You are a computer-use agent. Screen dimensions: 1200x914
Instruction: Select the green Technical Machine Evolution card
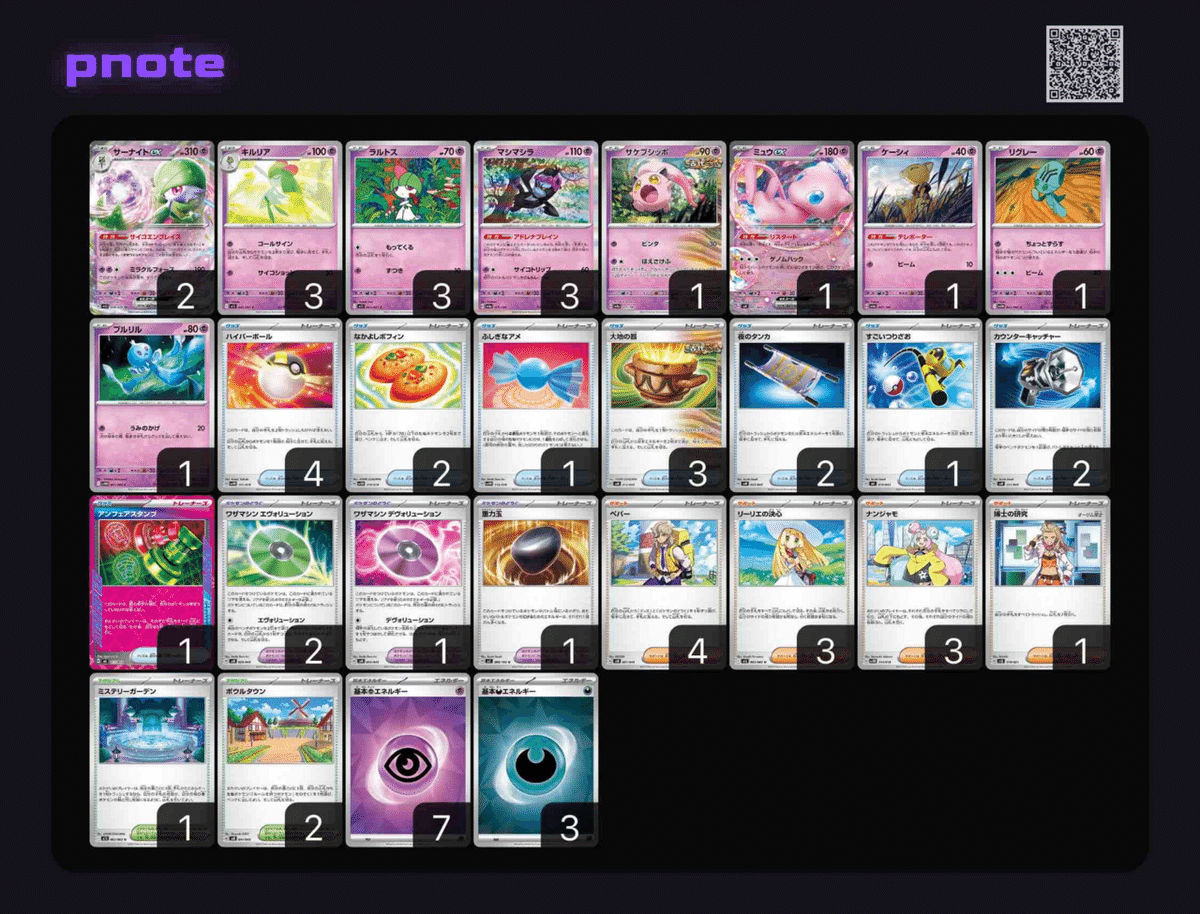click(x=280, y=583)
